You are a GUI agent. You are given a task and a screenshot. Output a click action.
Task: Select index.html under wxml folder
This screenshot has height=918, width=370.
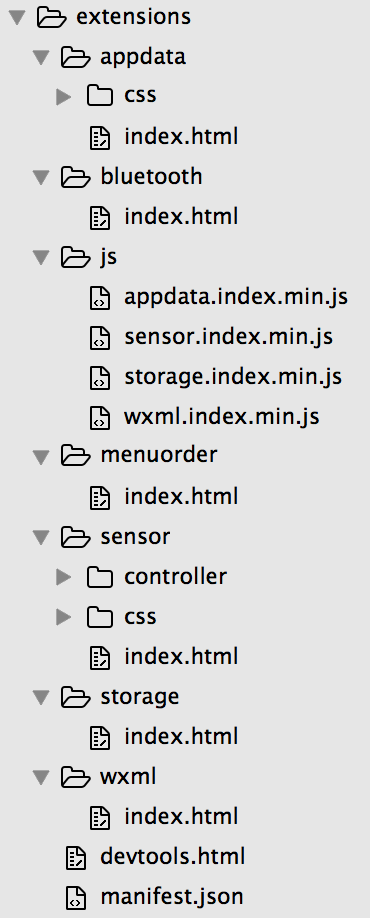pos(181,817)
